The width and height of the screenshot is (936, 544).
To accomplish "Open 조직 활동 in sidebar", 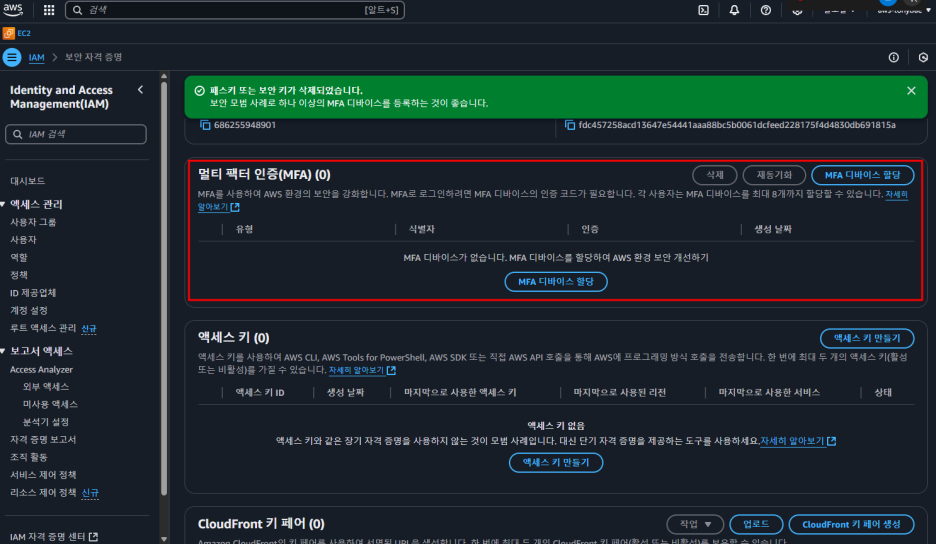I will click(x=29, y=457).
